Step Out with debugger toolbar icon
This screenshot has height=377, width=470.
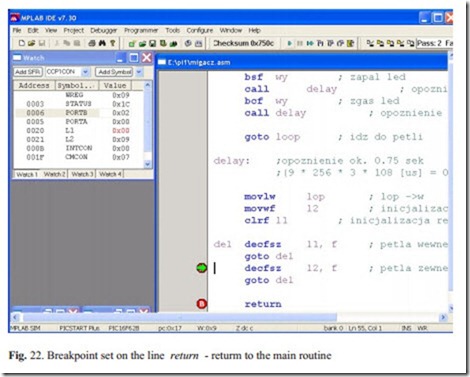coord(340,43)
